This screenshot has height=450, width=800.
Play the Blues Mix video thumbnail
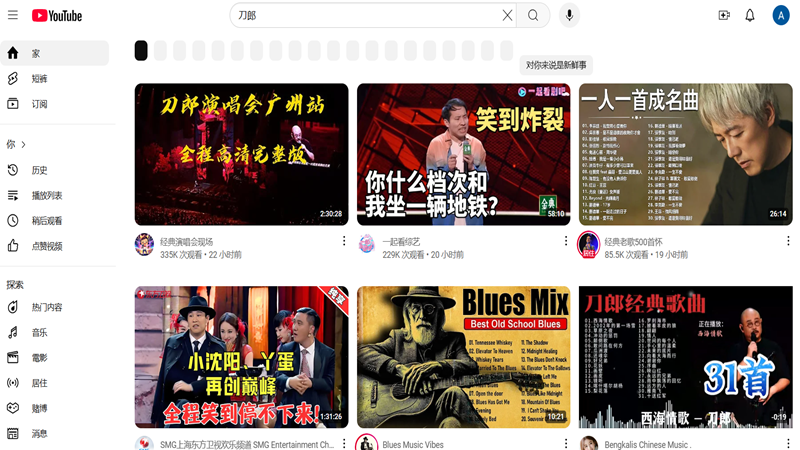[463, 357]
